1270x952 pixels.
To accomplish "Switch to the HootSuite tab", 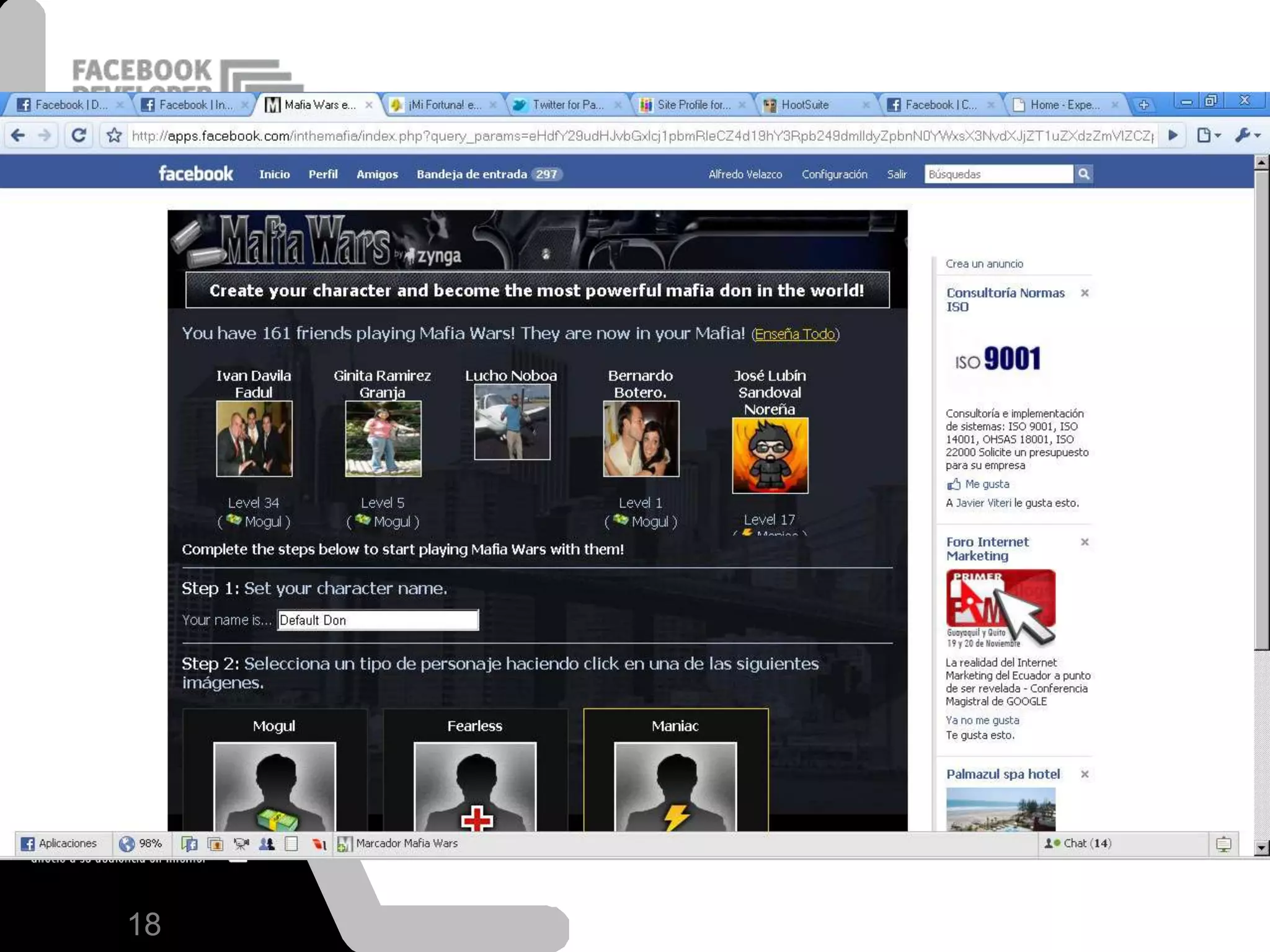I will pos(806,105).
